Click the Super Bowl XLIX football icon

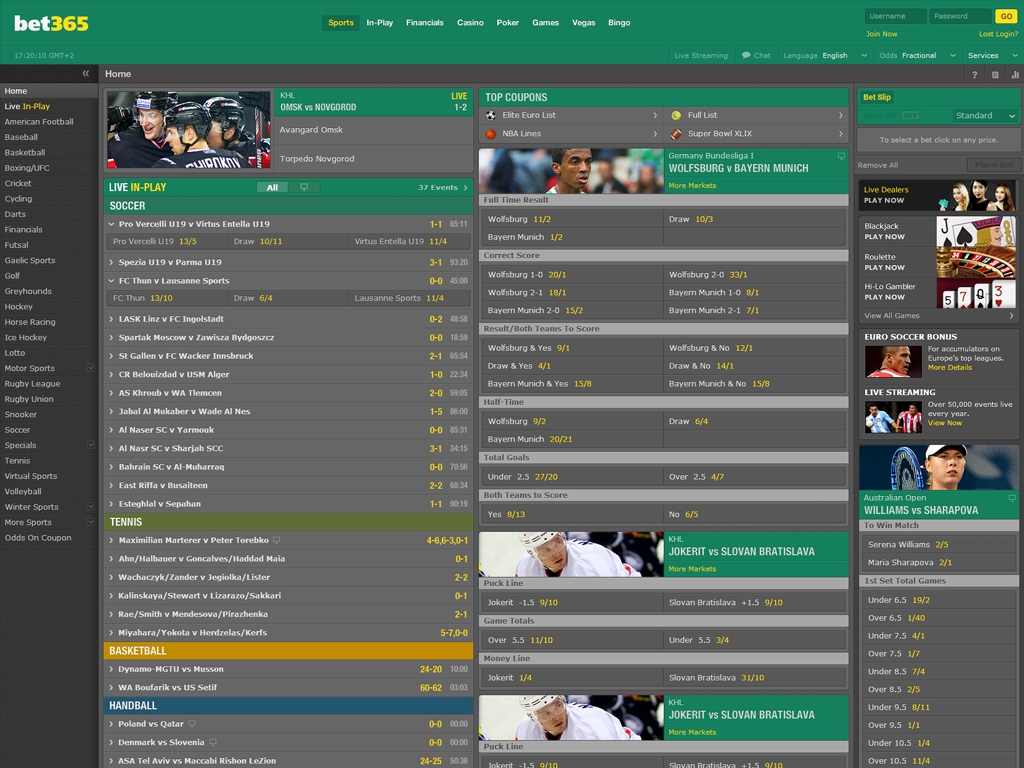click(676, 134)
